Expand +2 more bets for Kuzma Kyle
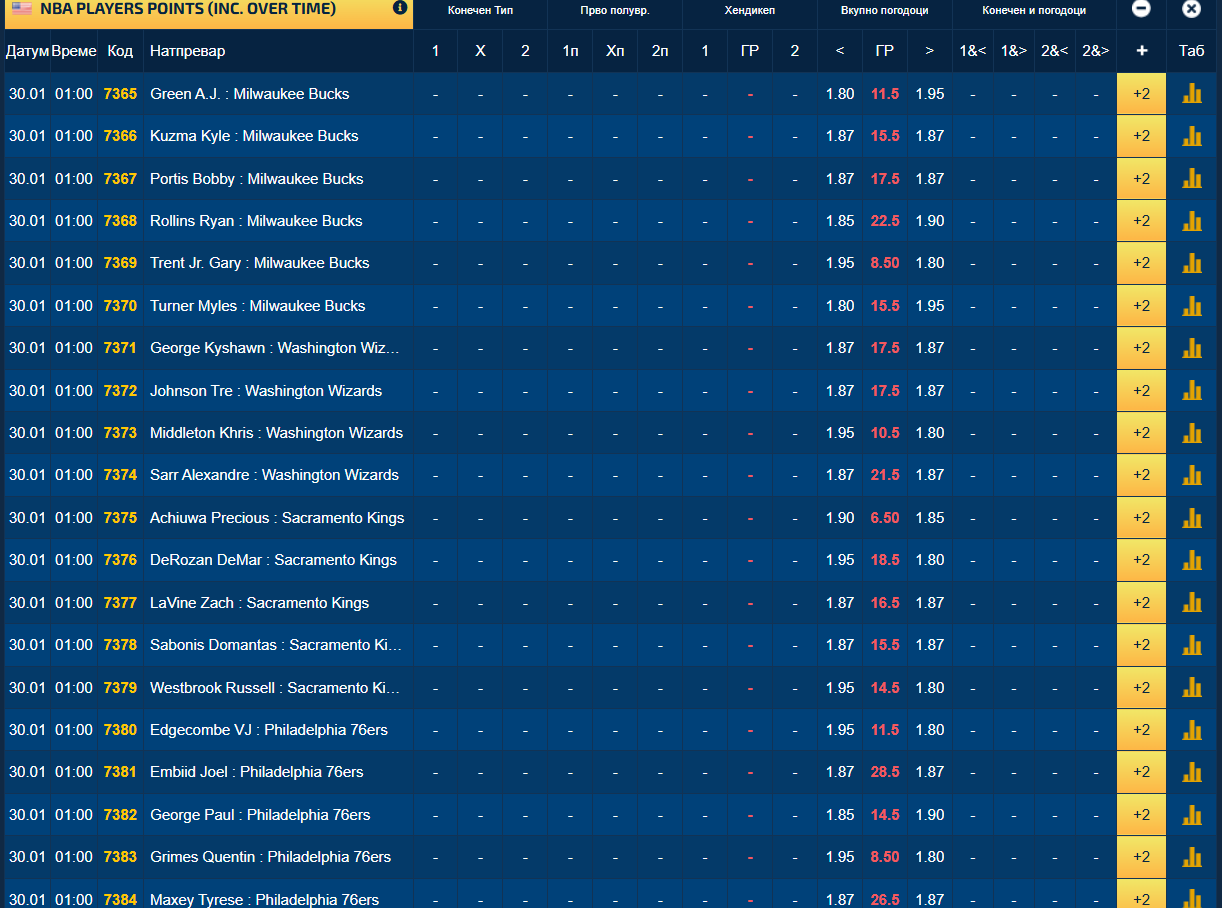This screenshot has height=908, width=1222. 1141,136
